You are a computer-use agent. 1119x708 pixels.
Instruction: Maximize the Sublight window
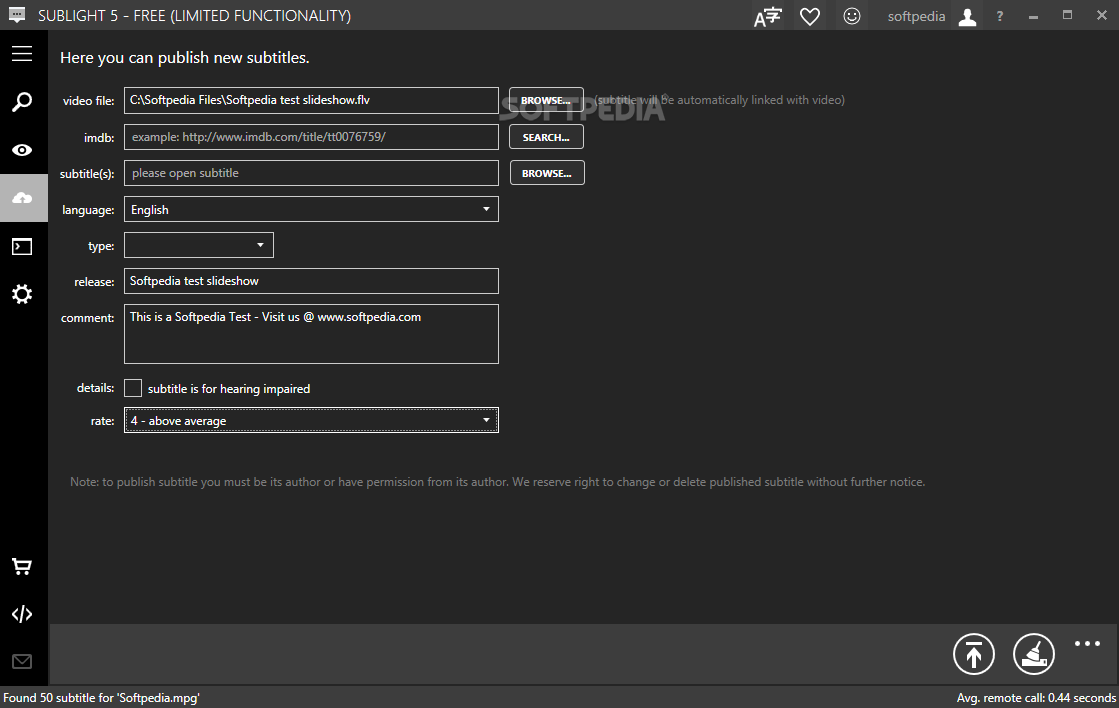(1068, 15)
